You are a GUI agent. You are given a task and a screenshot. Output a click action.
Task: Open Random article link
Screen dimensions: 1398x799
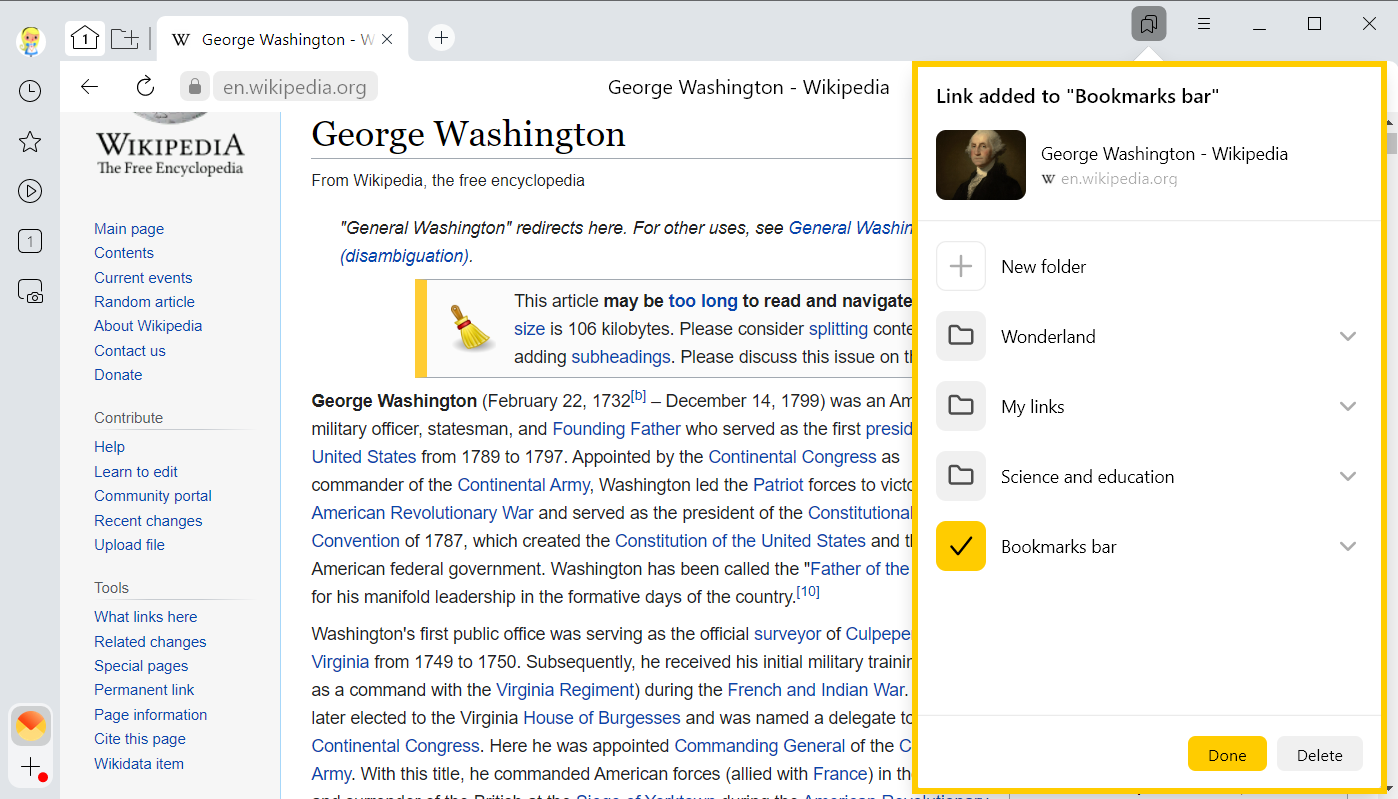(144, 302)
